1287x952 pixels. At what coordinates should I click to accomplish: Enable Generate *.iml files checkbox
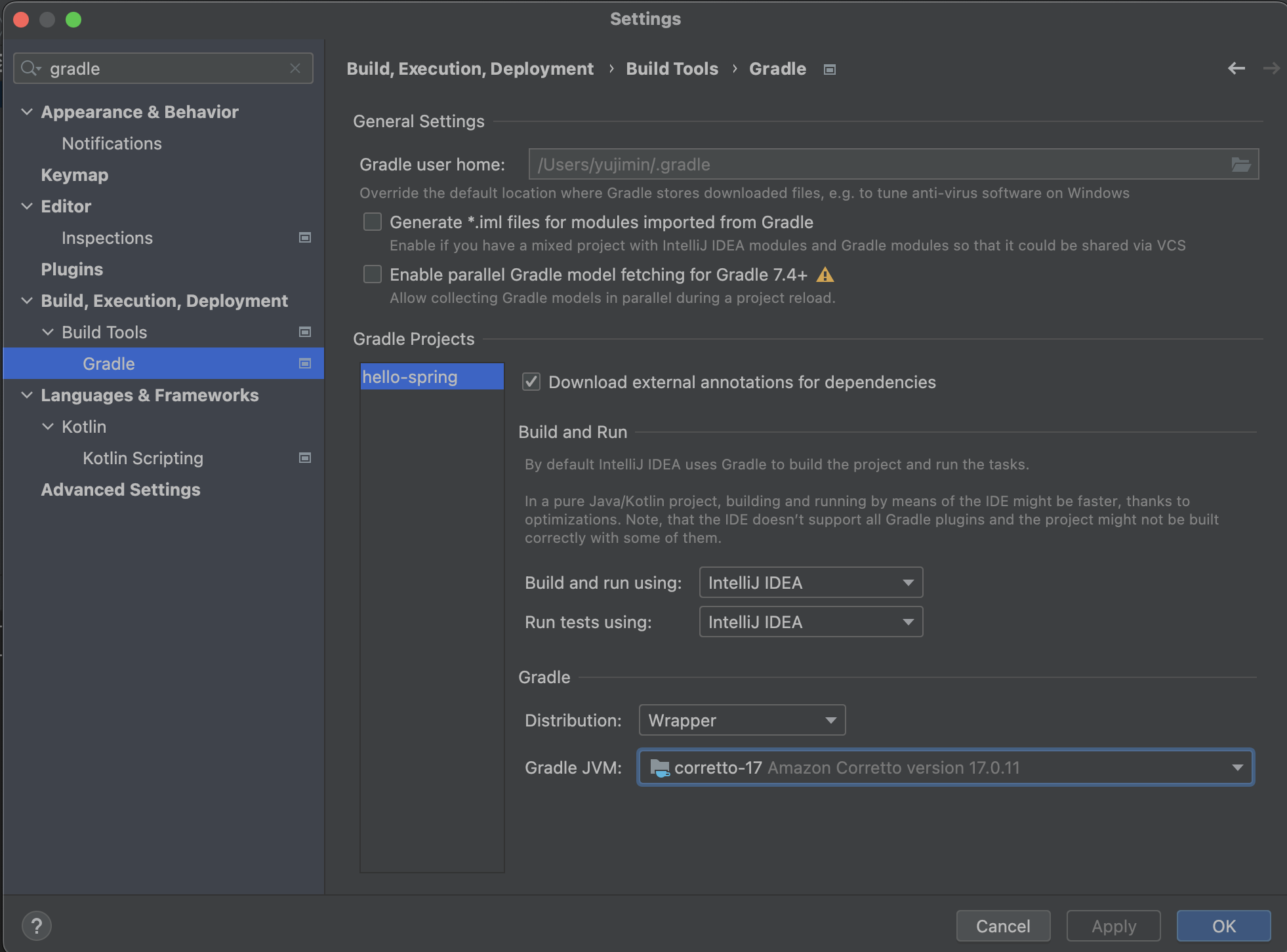click(373, 222)
